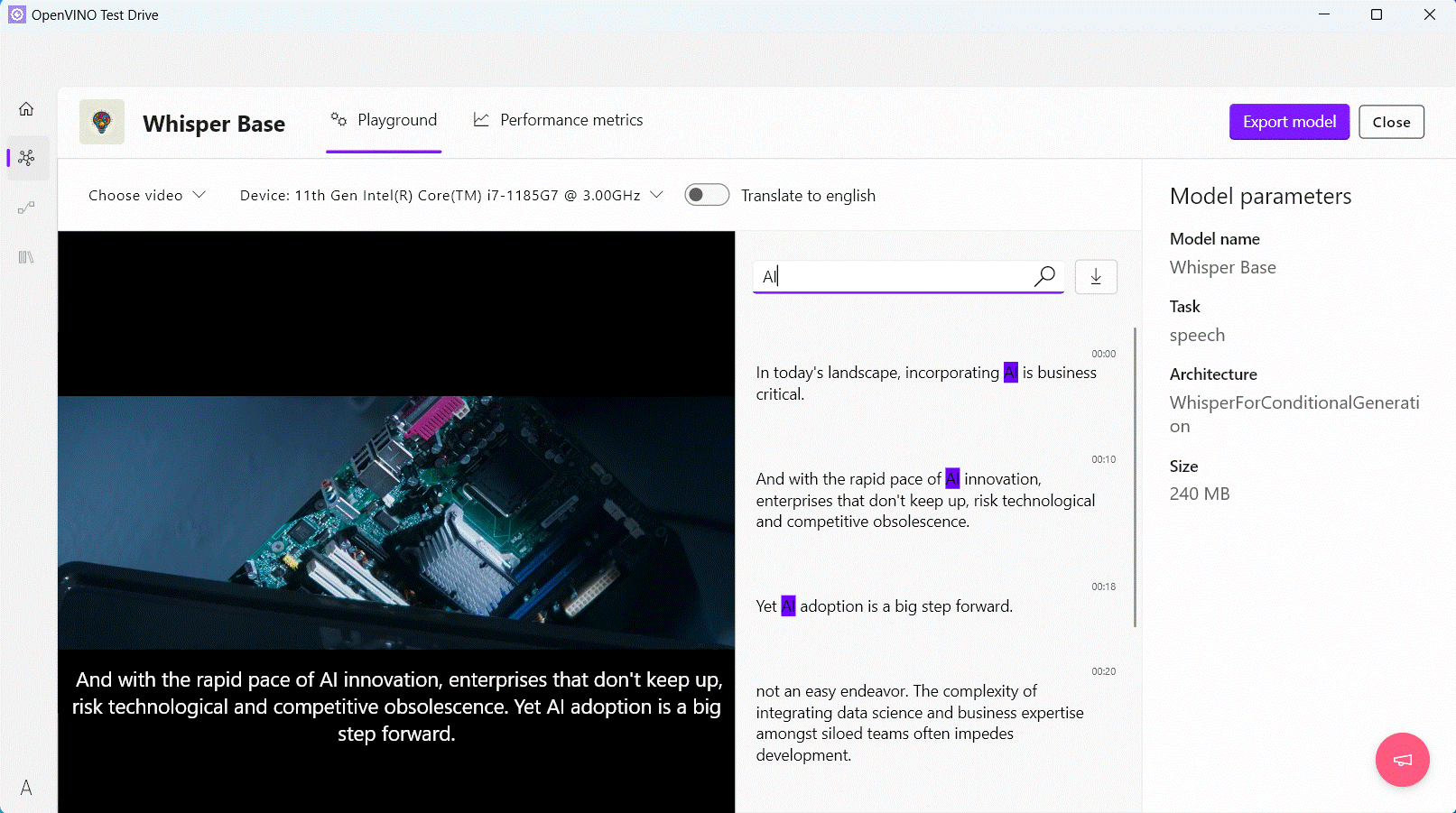Click the account icon at bottom left

pos(25,788)
